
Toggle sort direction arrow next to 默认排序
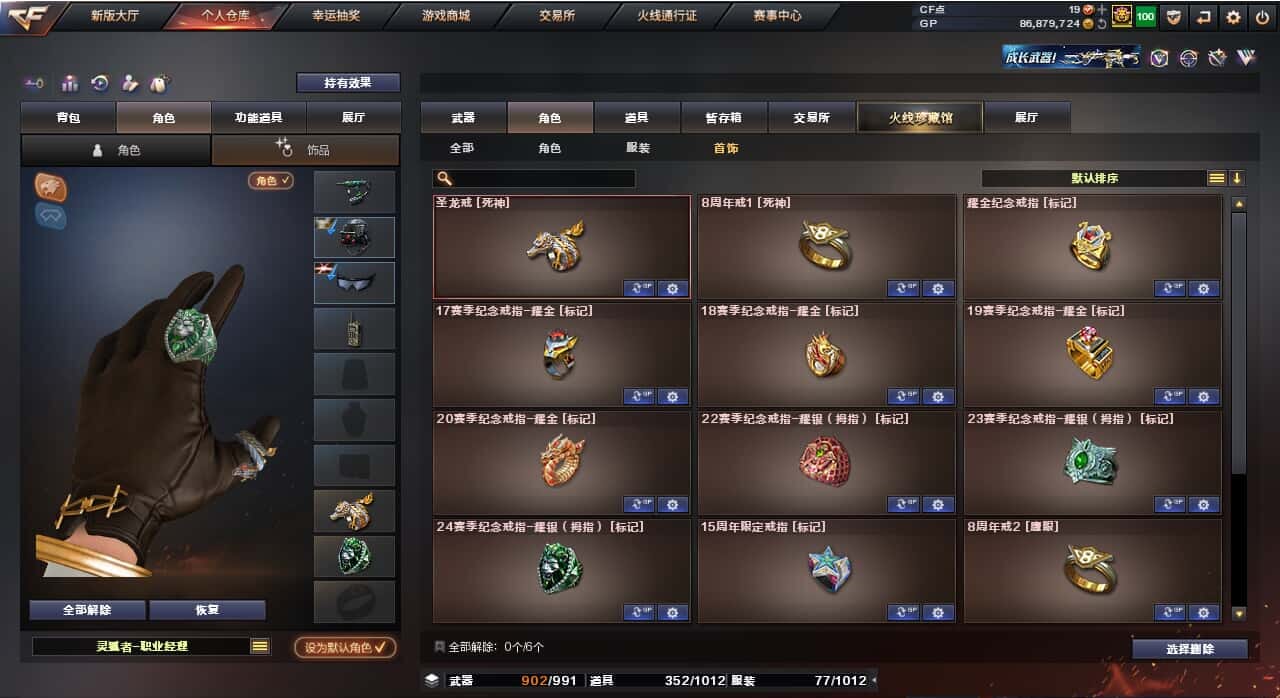point(1237,178)
